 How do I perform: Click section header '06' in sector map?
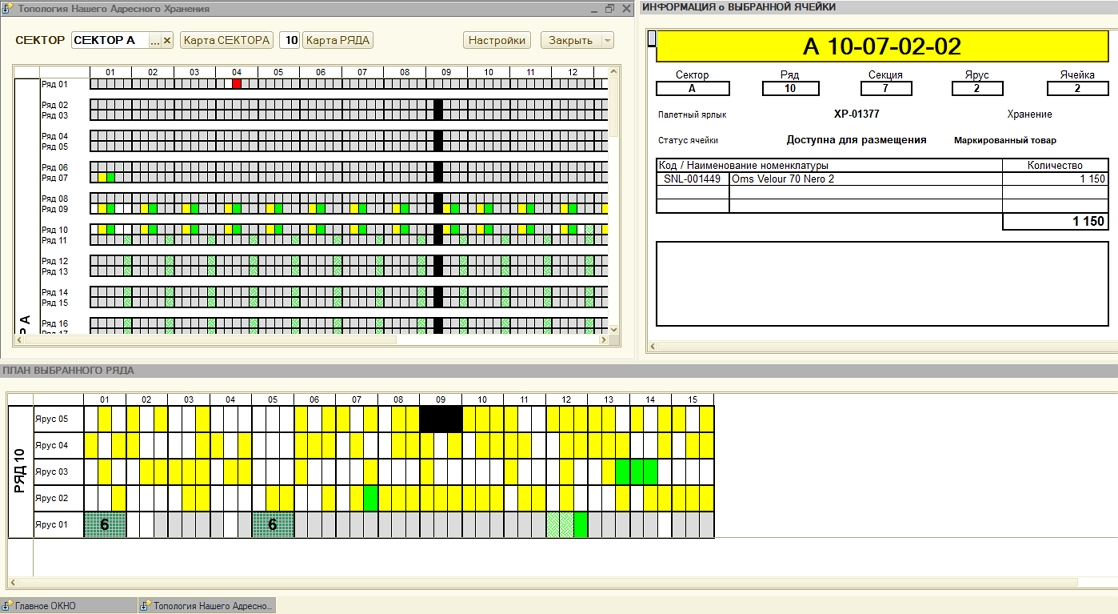[x=320, y=72]
